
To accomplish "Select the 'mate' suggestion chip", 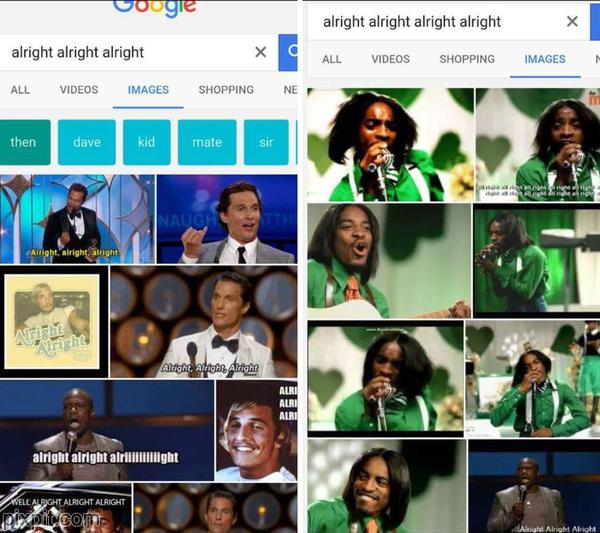I will tap(207, 142).
